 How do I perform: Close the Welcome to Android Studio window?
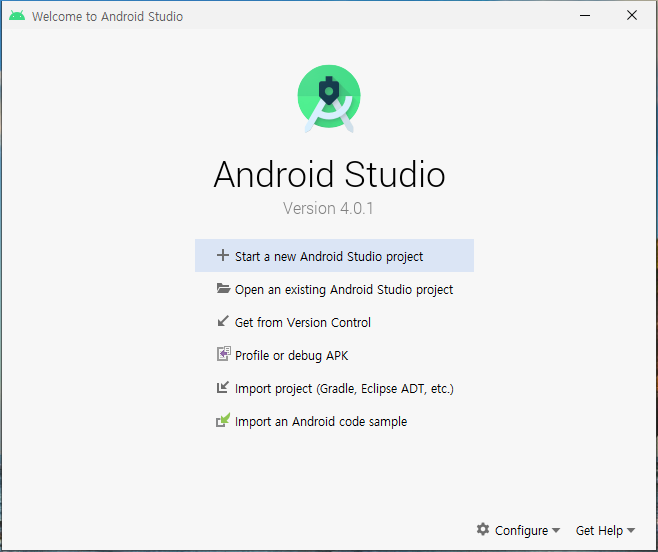pyautogui.click(x=632, y=16)
